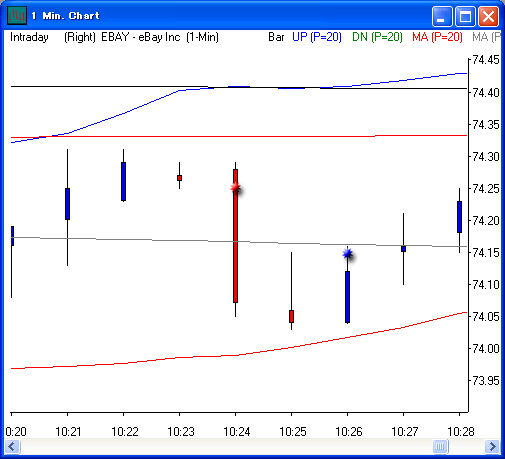The width and height of the screenshot is (505, 459).
Task: Select the blue 10:26 candlestick body
Action: point(347,297)
